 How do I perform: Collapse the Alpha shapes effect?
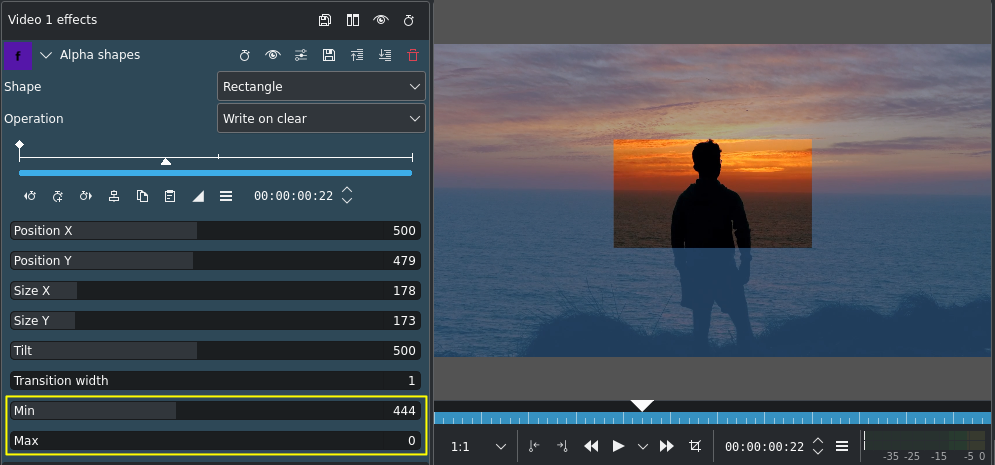click(x=46, y=55)
